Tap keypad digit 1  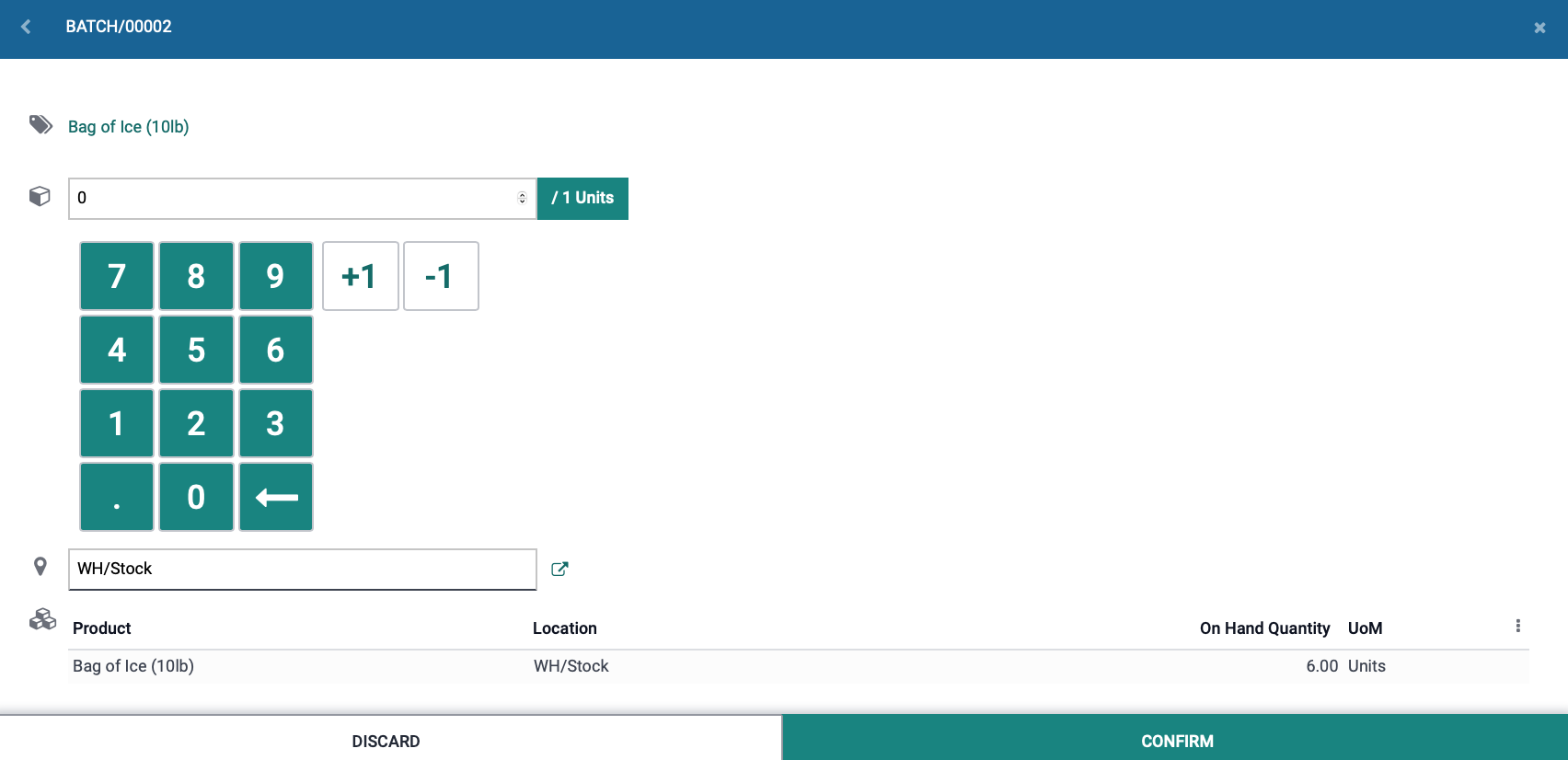(x=117, y=423)
